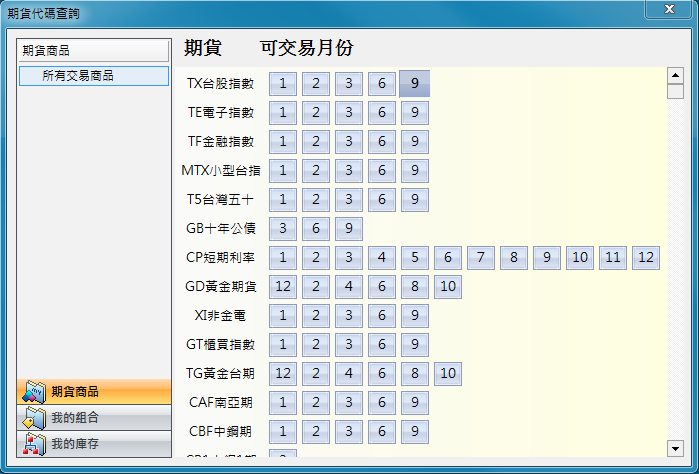Select month 7 for CP短期利率

481,258
